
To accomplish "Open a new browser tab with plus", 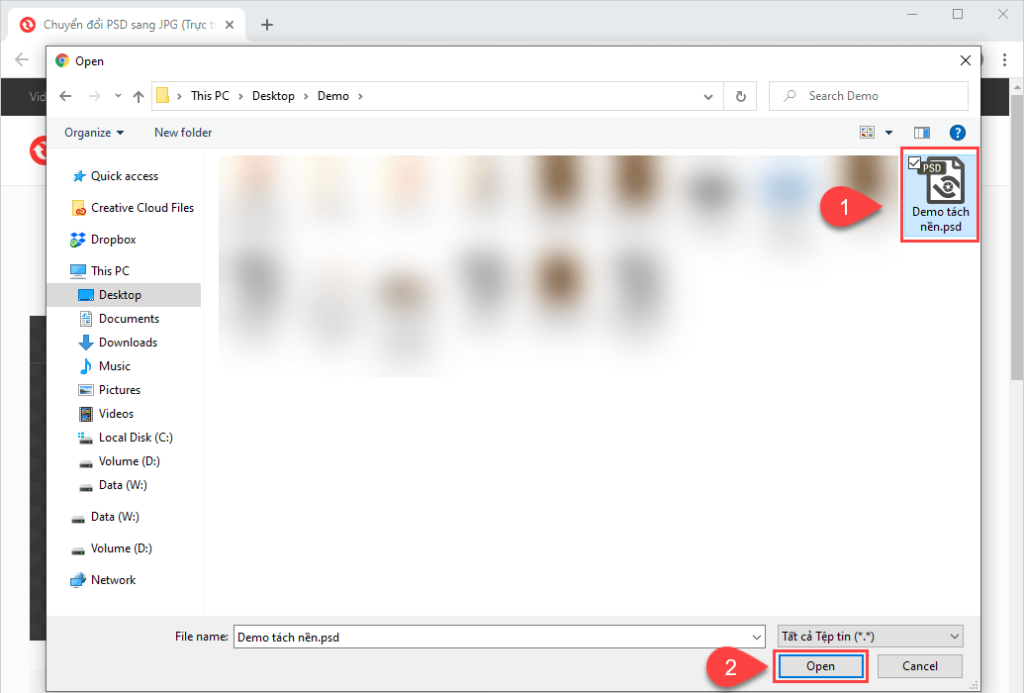I will (x=267, y=25).
